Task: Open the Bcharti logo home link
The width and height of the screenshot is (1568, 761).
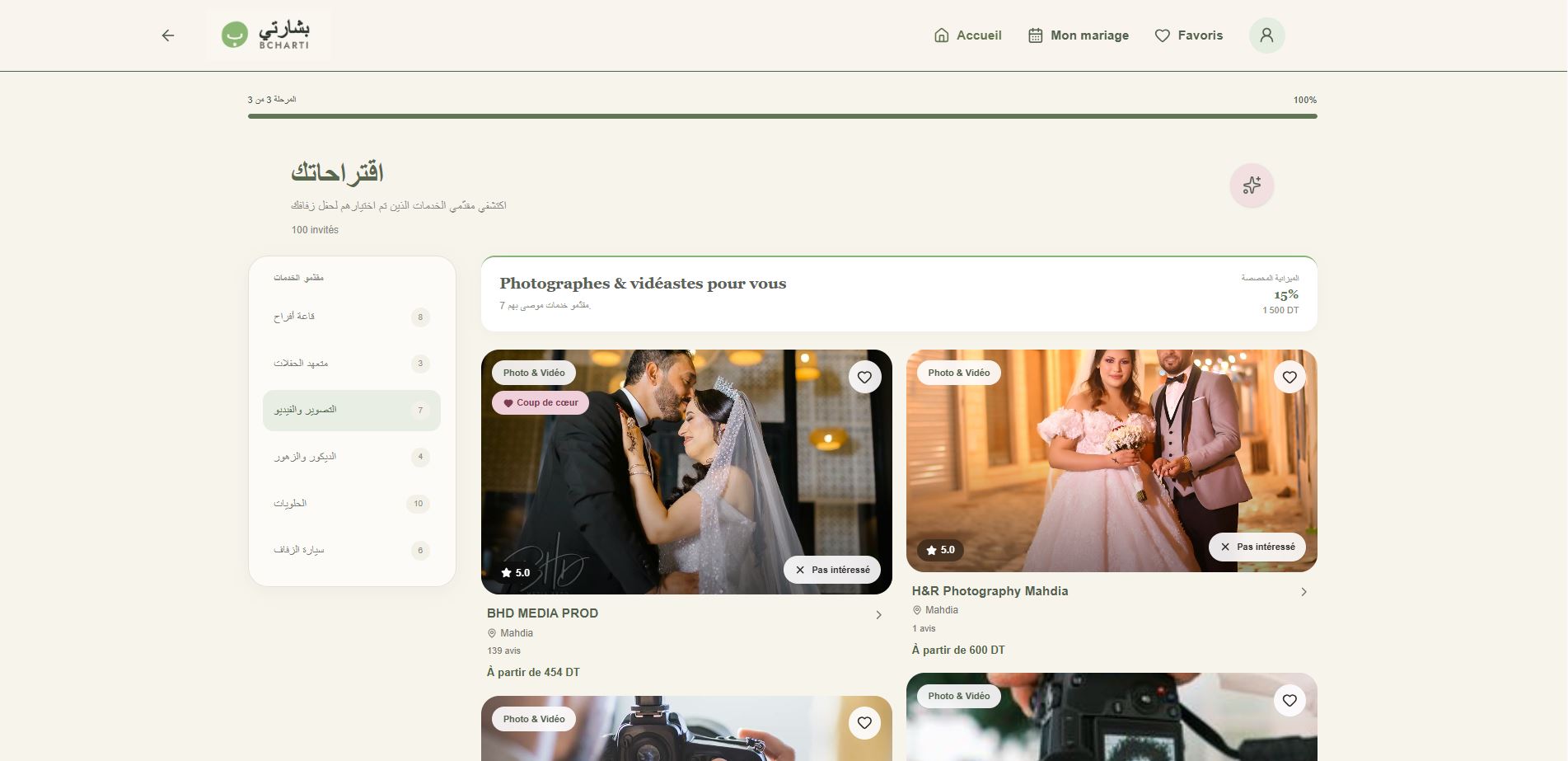Action: 268,35
